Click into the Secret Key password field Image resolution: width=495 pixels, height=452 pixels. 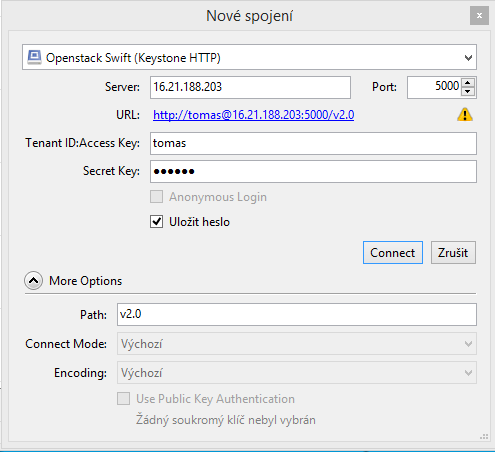(313, 171)
